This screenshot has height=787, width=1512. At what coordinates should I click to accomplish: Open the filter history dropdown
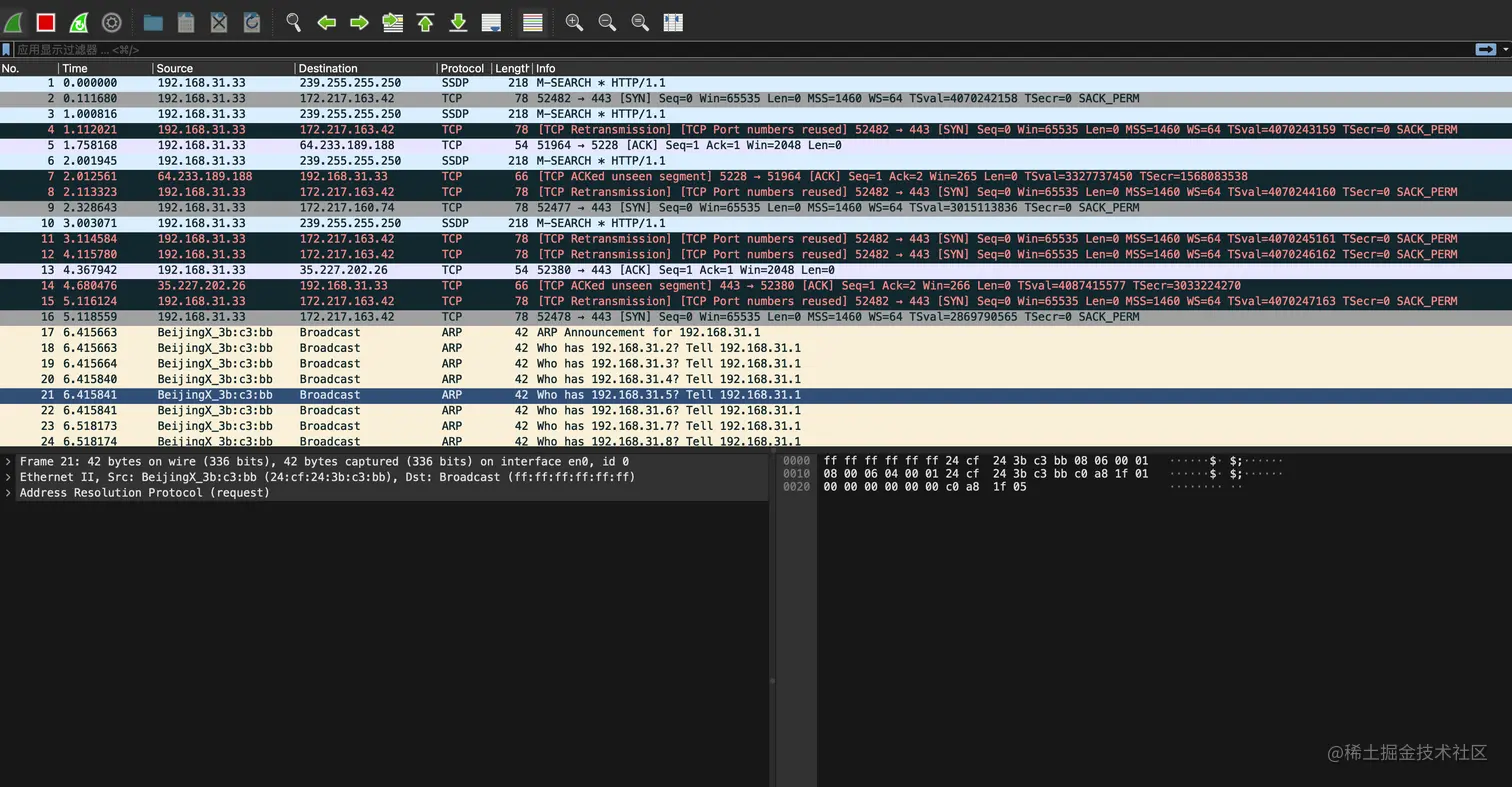coord(1504,49)
